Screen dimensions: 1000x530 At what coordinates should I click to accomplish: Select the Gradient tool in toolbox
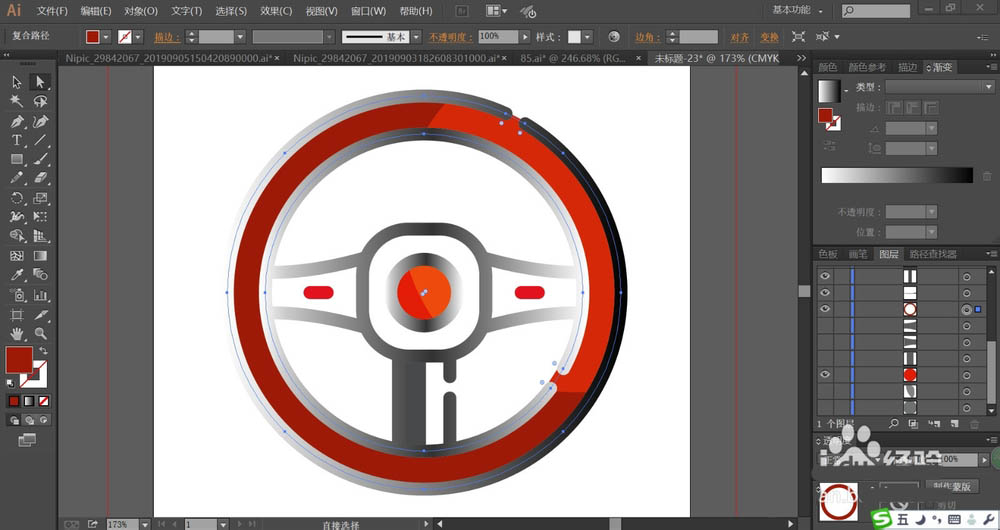(x=40, y=256)
